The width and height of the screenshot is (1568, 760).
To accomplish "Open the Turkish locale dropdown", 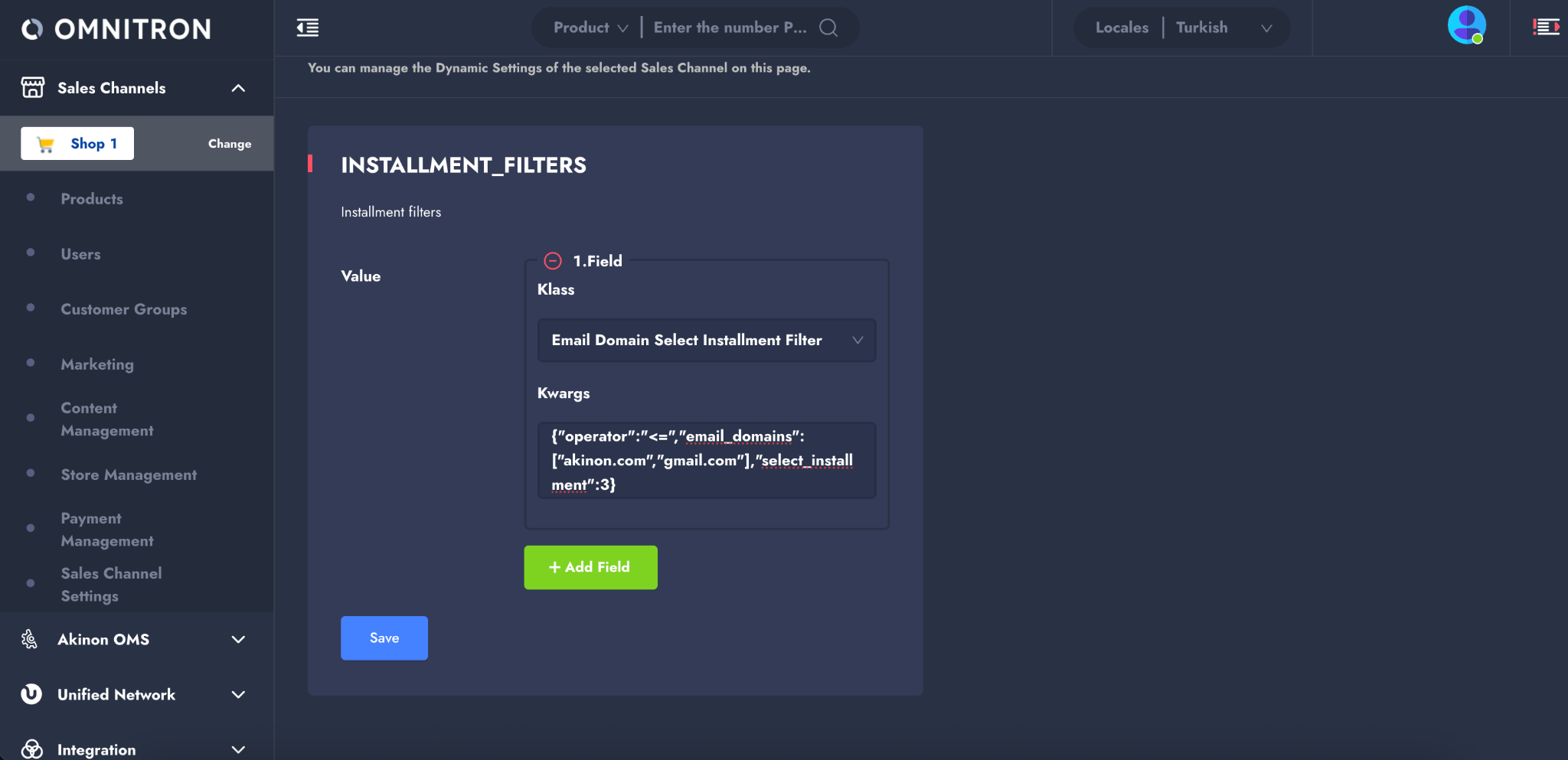I will pyautogui.click(x=1223, y=28).
